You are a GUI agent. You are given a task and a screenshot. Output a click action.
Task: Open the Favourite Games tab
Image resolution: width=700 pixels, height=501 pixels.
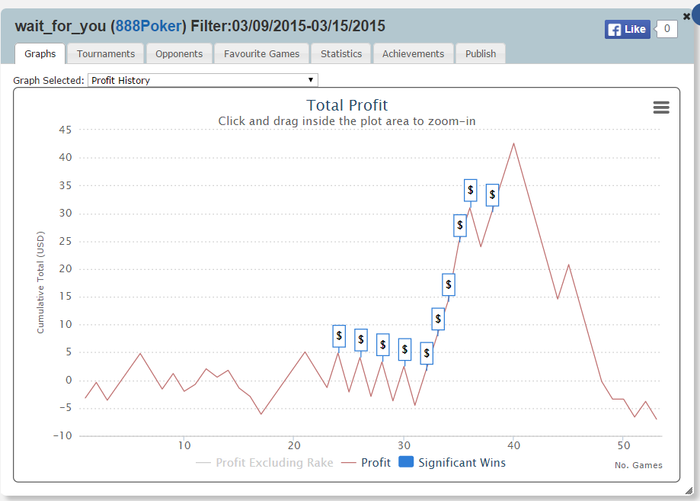(262, 54)
